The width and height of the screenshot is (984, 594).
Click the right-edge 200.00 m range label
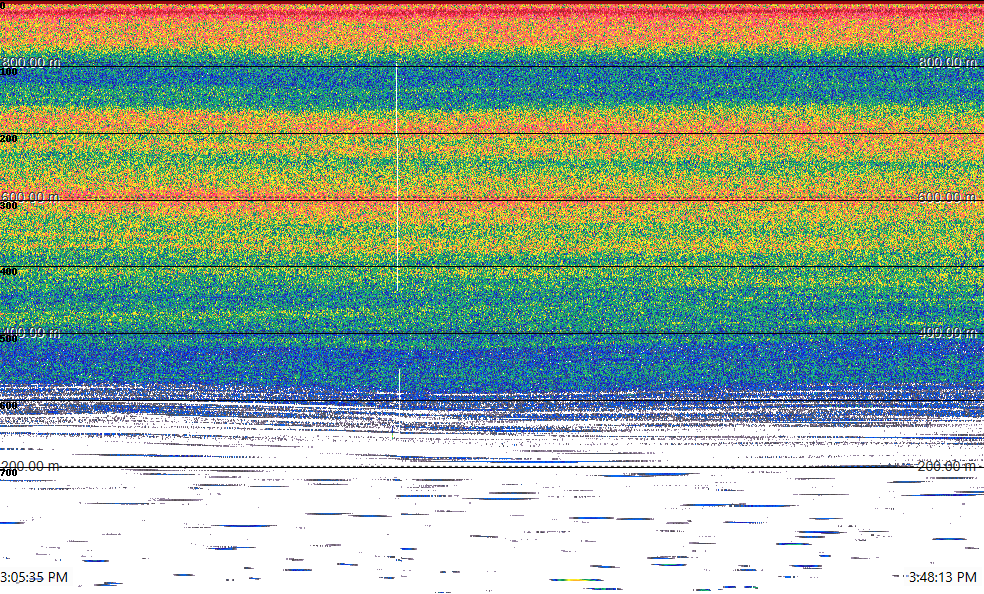click(x=948, y=466)
